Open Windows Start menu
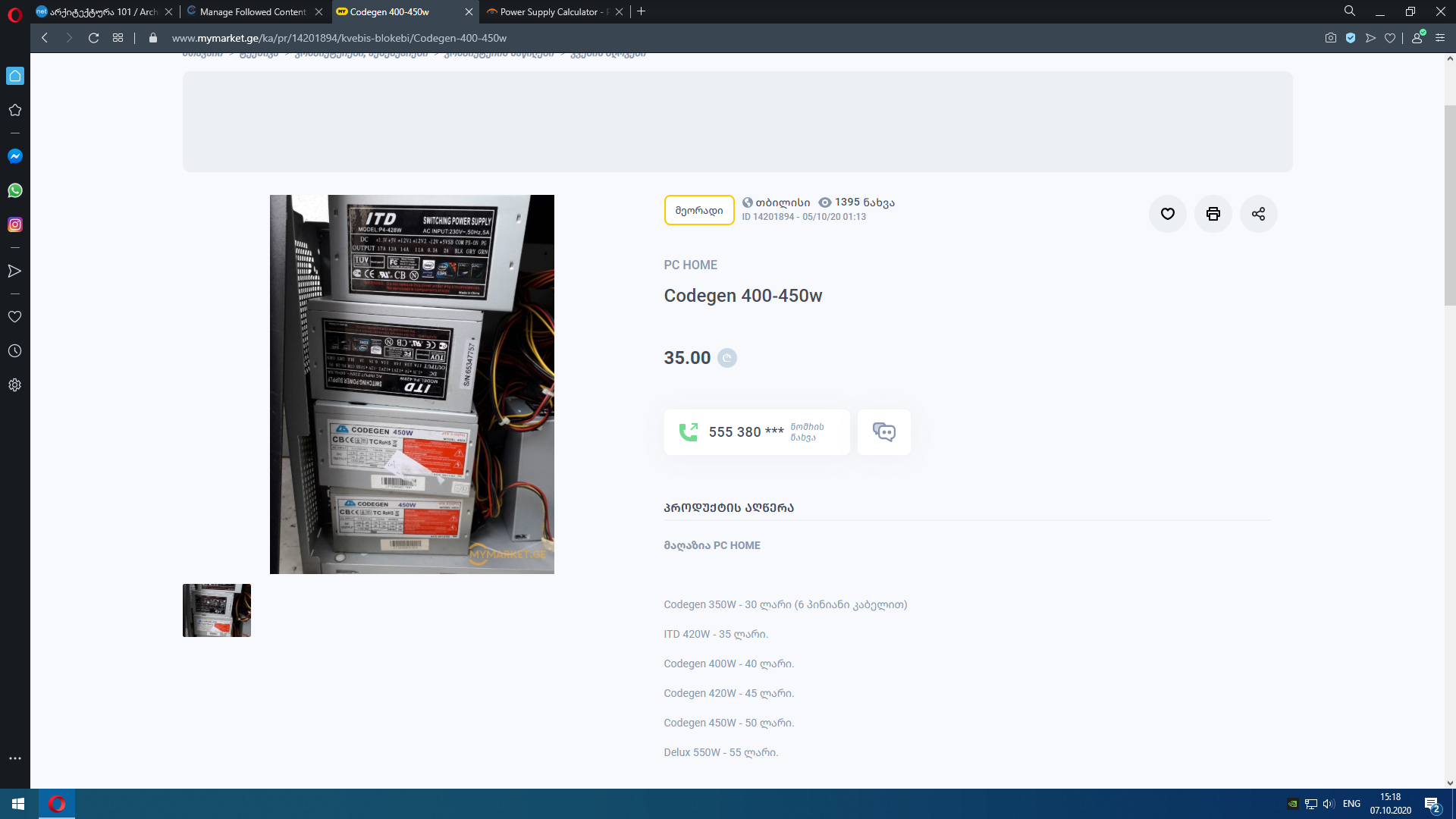Screen dimensions: 1456x819 [x=18, y=804]
